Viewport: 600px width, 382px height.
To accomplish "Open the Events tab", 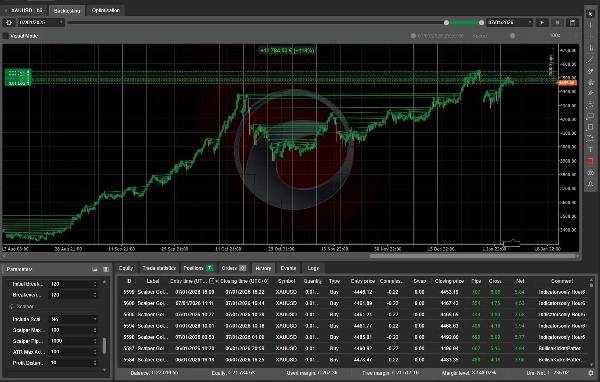I will pos(288,268).
